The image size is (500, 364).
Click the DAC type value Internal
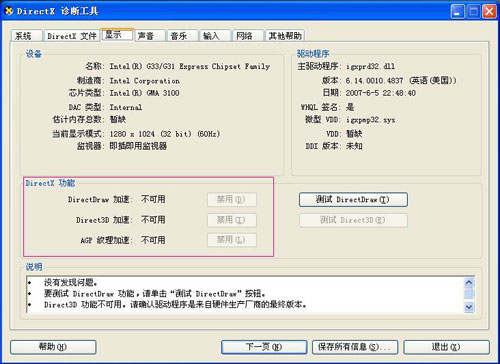pyautogui.click(x=126, y=107)
